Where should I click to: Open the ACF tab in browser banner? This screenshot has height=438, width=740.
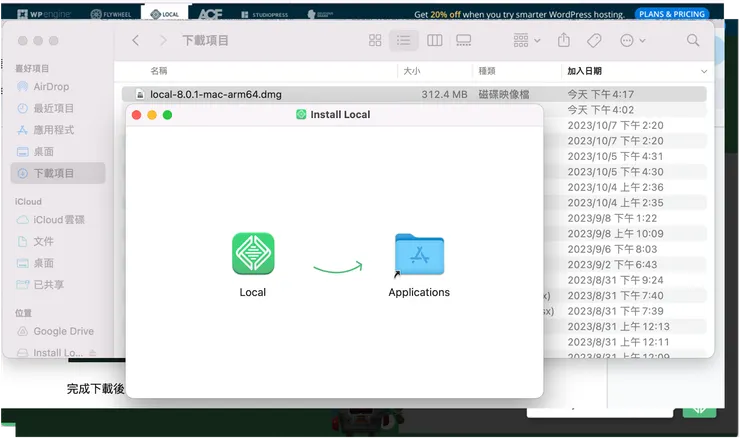pyautogui.click(x=210, y=14)
